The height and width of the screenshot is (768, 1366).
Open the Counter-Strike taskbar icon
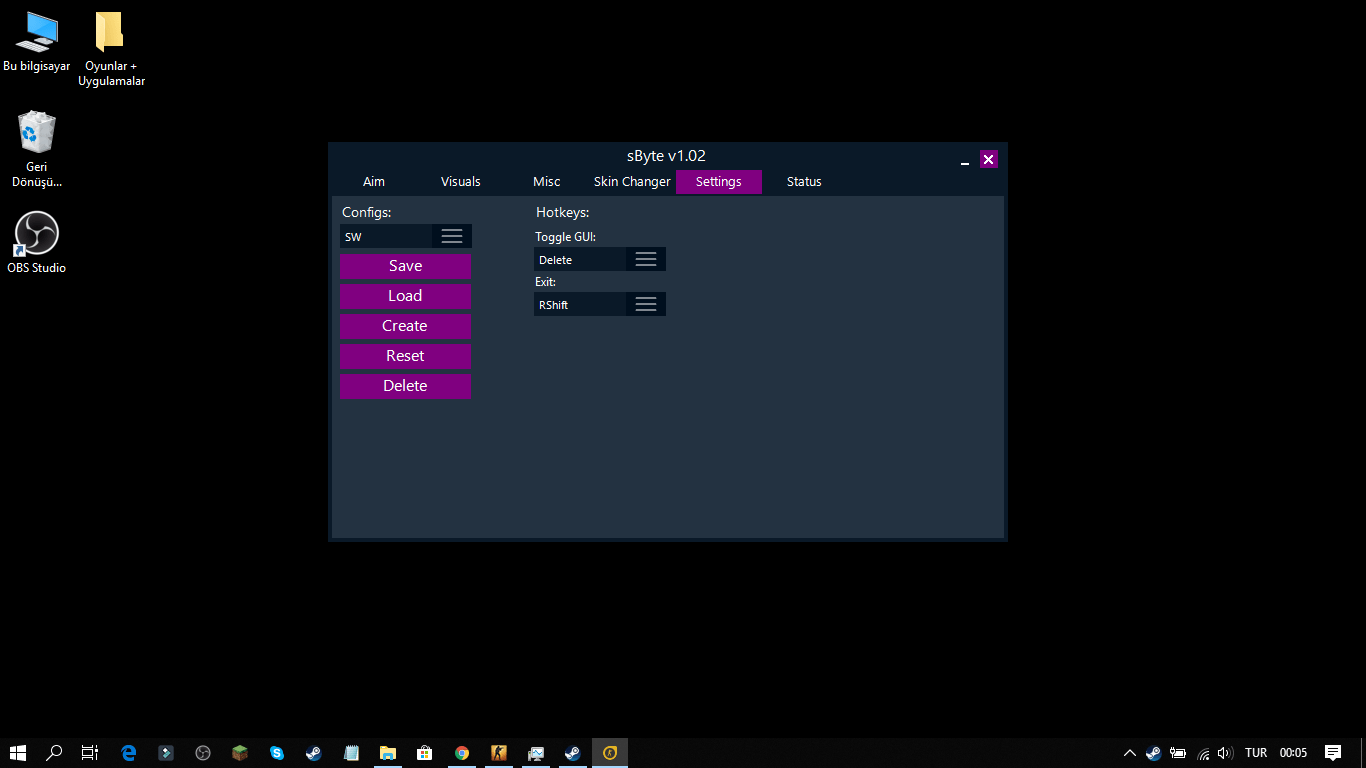pos(499,753)
